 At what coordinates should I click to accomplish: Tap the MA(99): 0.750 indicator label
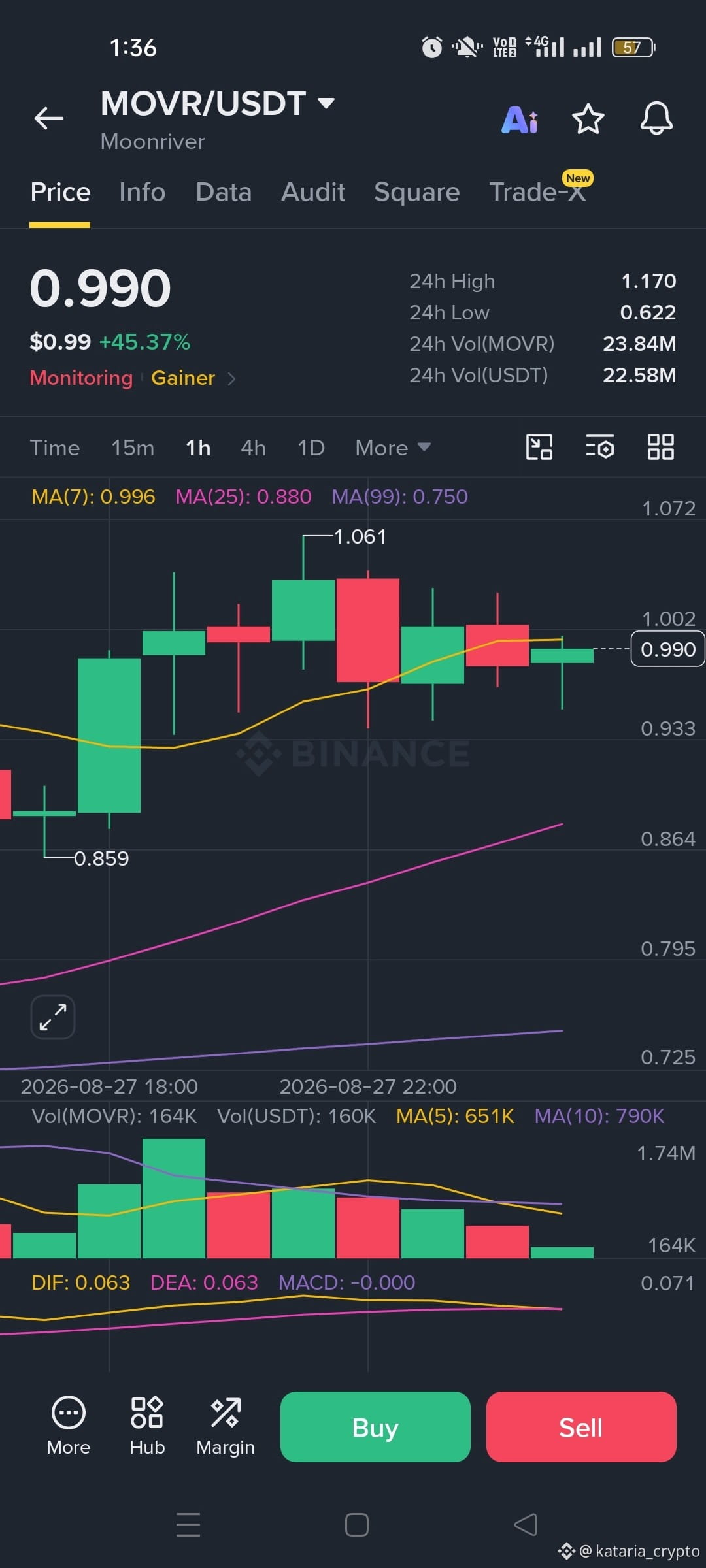[x=400, y=497]
